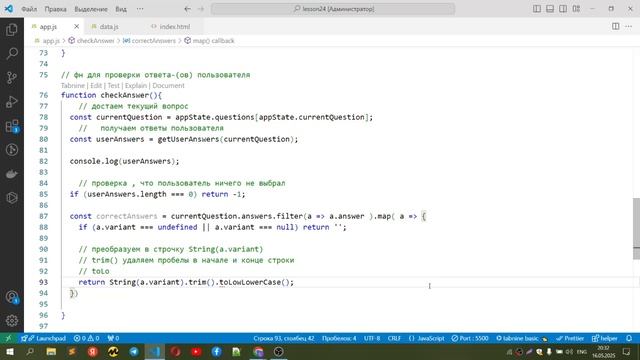
Task: Click the Edit code lens link
Action: [96, 86]
